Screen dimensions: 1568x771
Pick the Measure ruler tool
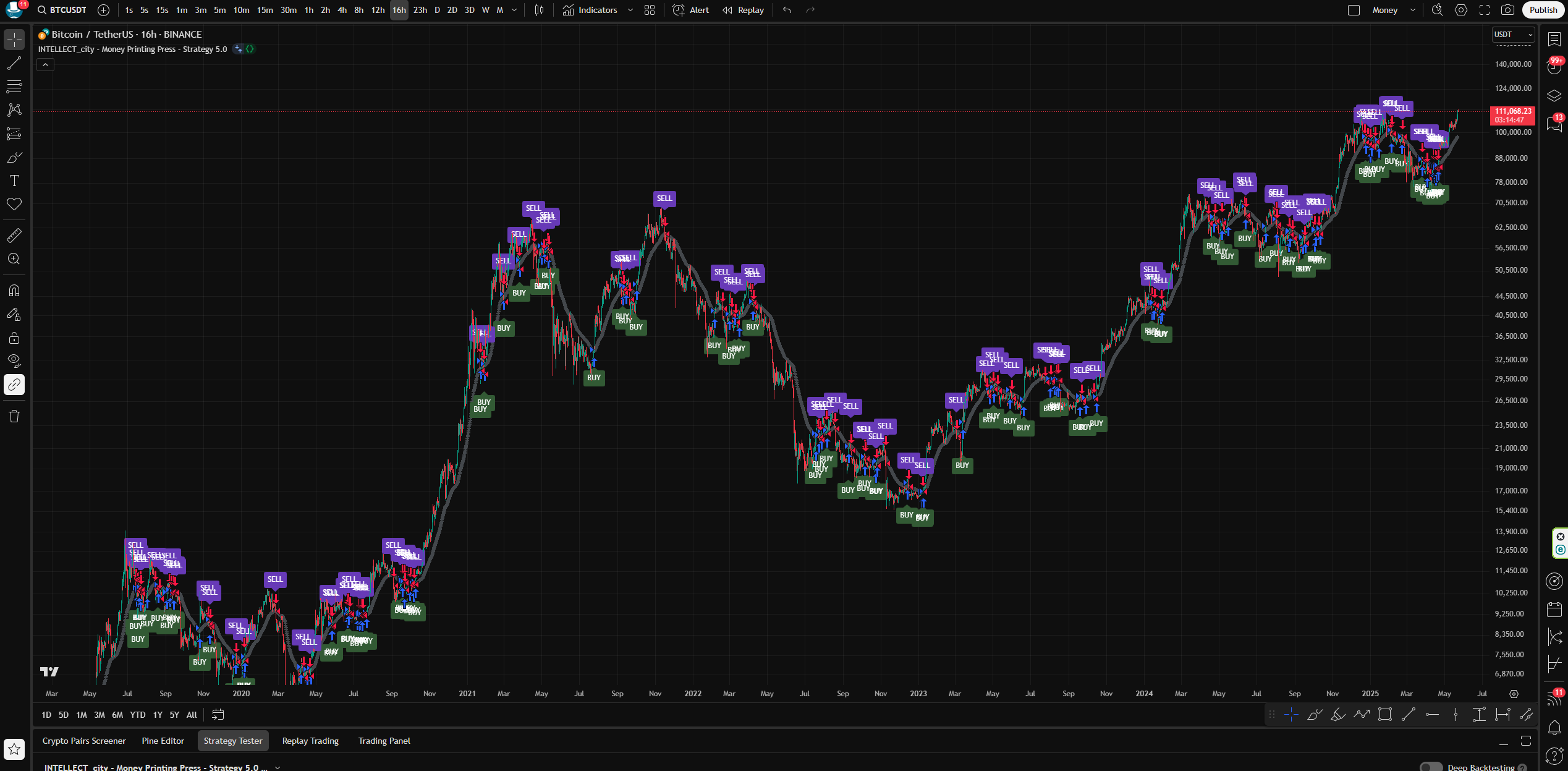click(14, 235)
